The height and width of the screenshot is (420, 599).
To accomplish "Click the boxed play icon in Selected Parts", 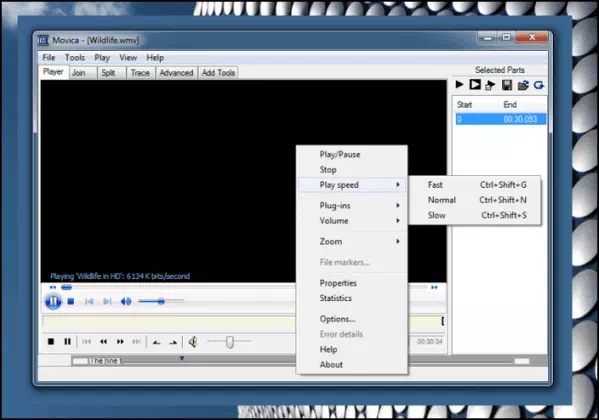I will click(x=475, y=84).
